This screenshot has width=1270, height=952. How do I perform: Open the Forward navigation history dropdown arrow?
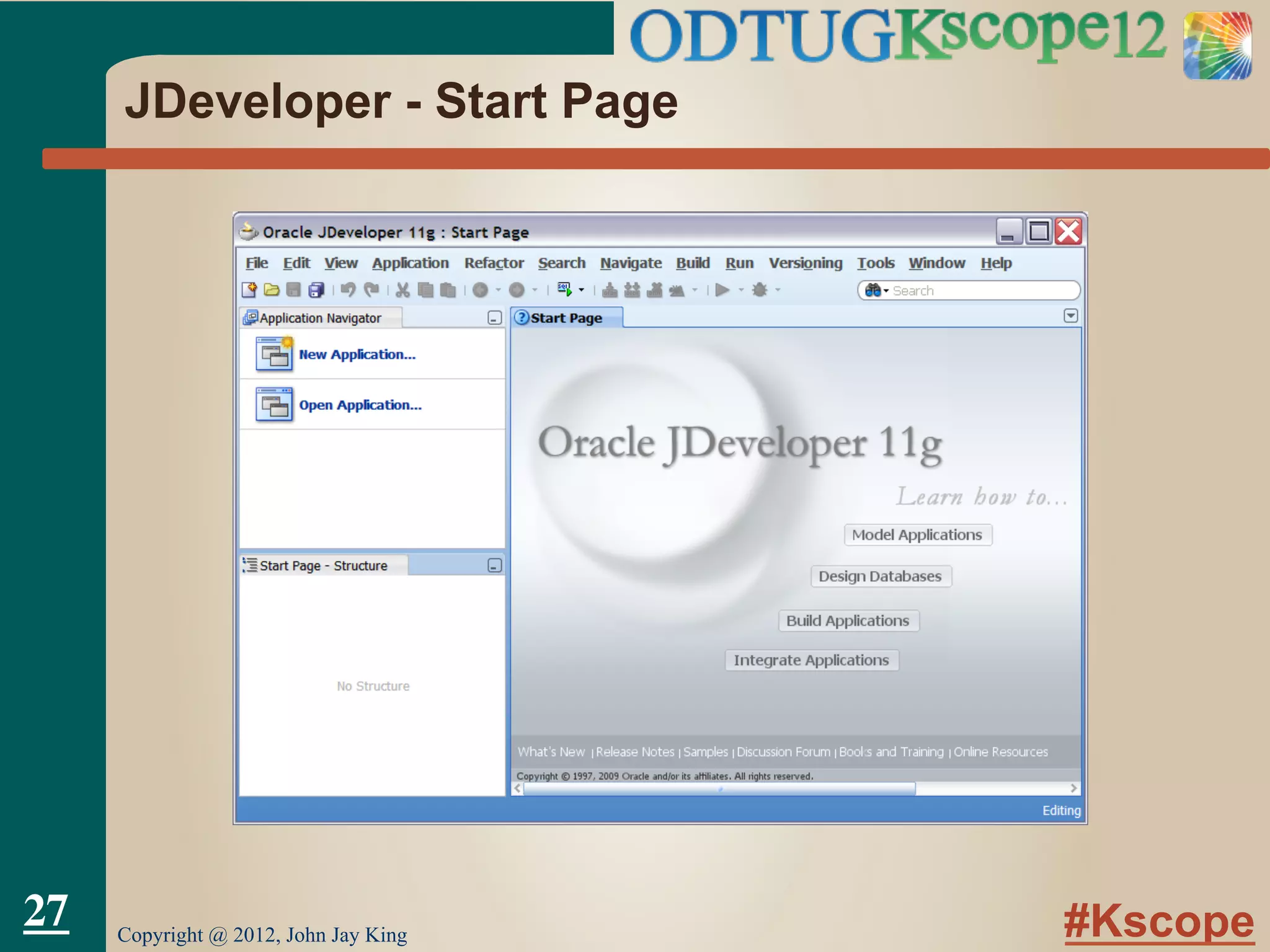pyautogui.click(x=535, y=290)
